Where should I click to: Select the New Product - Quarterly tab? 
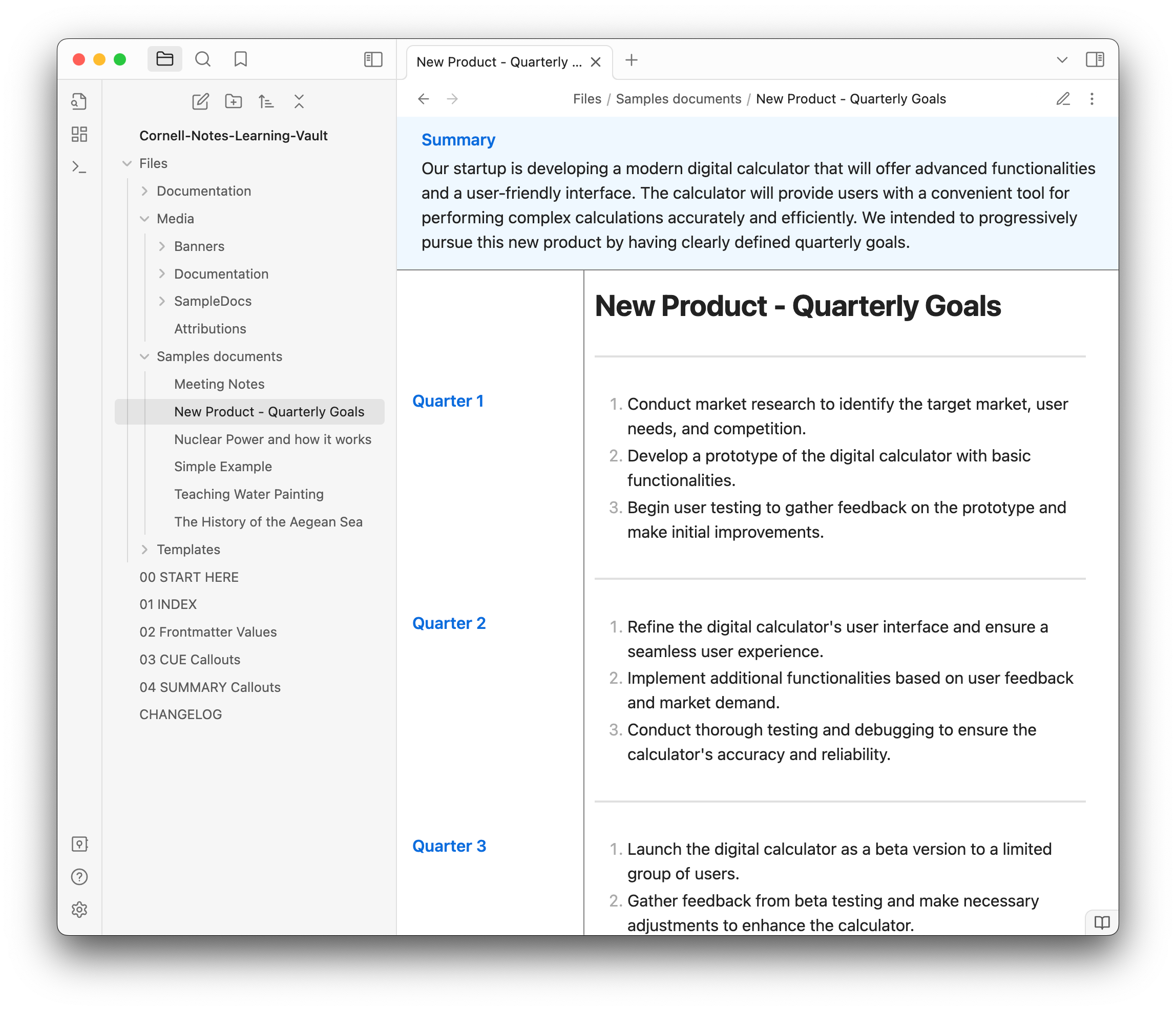pos(499,61)
